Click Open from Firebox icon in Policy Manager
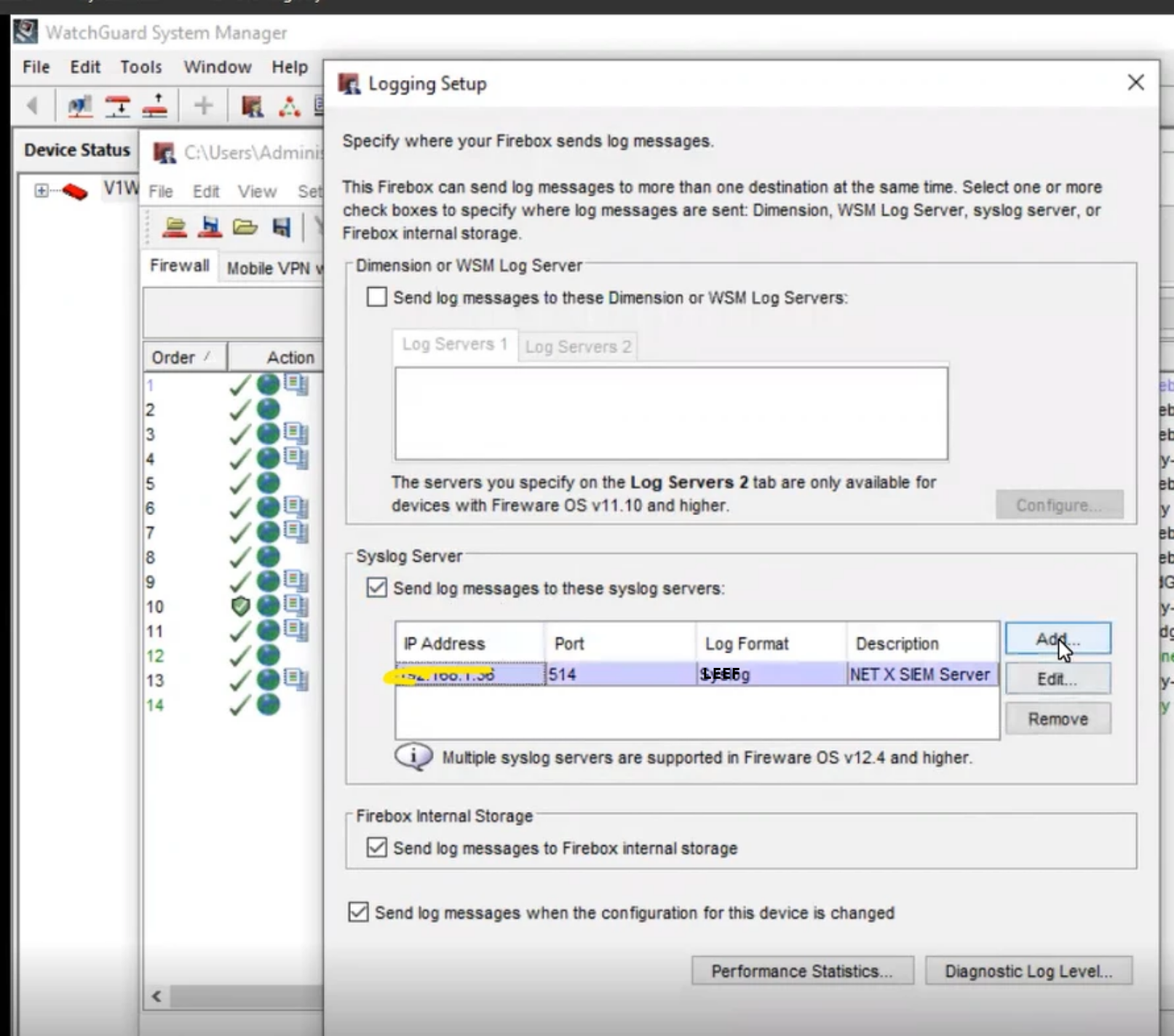 tap(175, 227)
